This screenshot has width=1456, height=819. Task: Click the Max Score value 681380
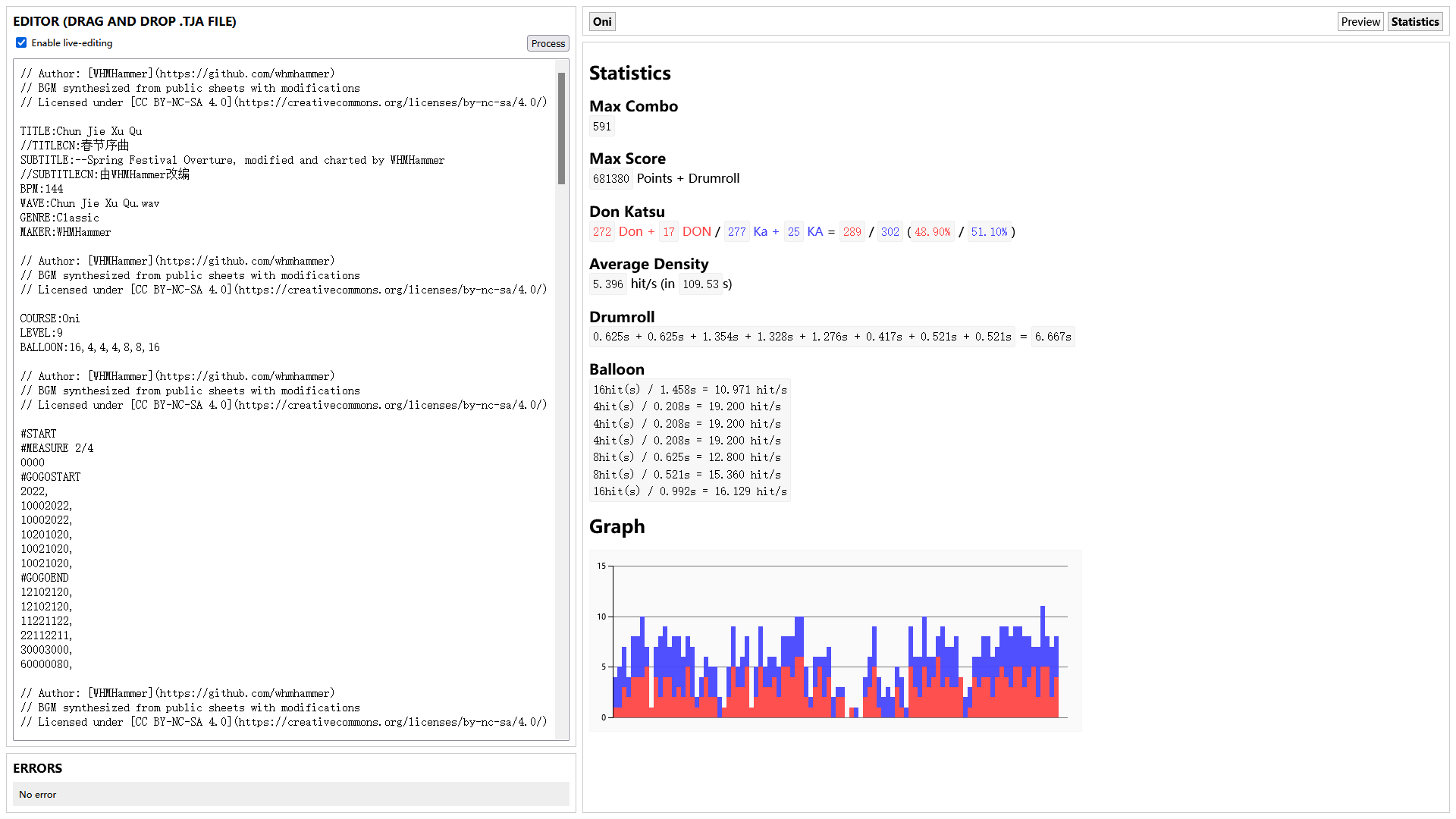click(610, 179)
